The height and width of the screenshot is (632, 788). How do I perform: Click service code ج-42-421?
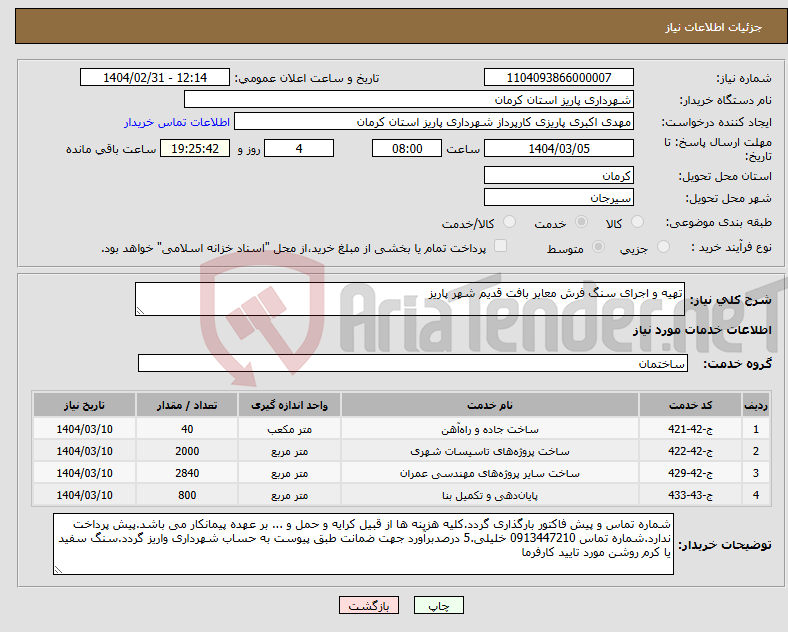[691, 429]
